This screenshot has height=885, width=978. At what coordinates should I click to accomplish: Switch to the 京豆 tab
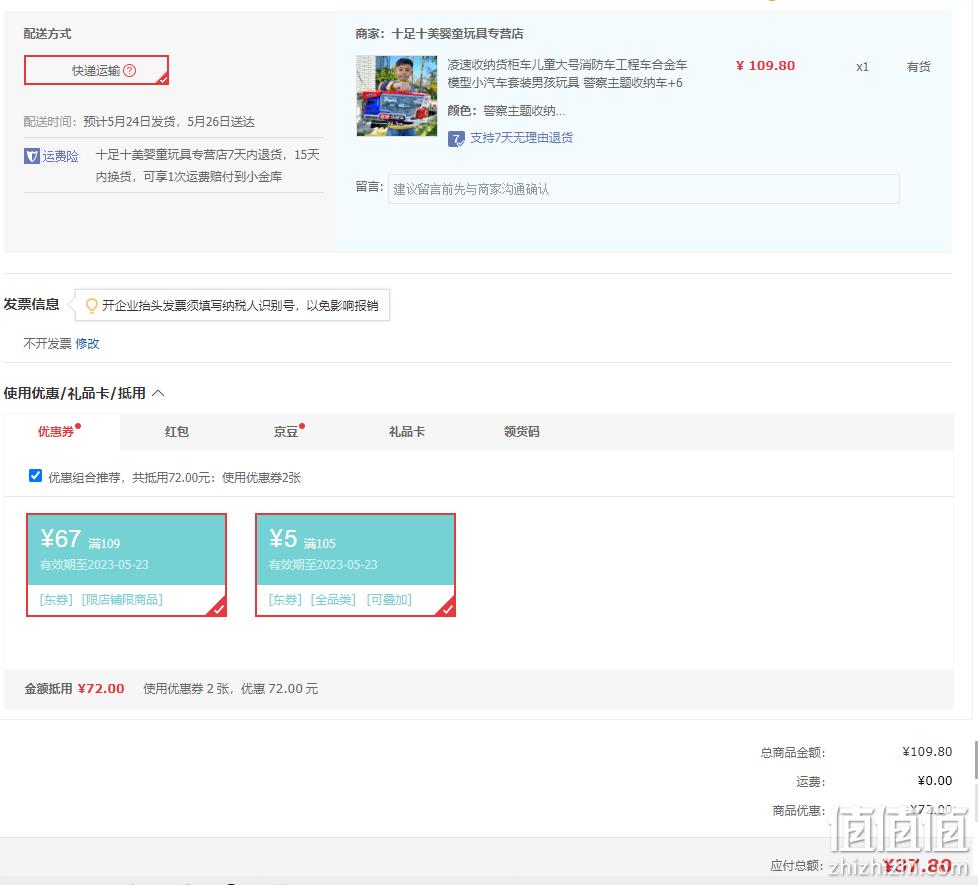coord(286,432)
